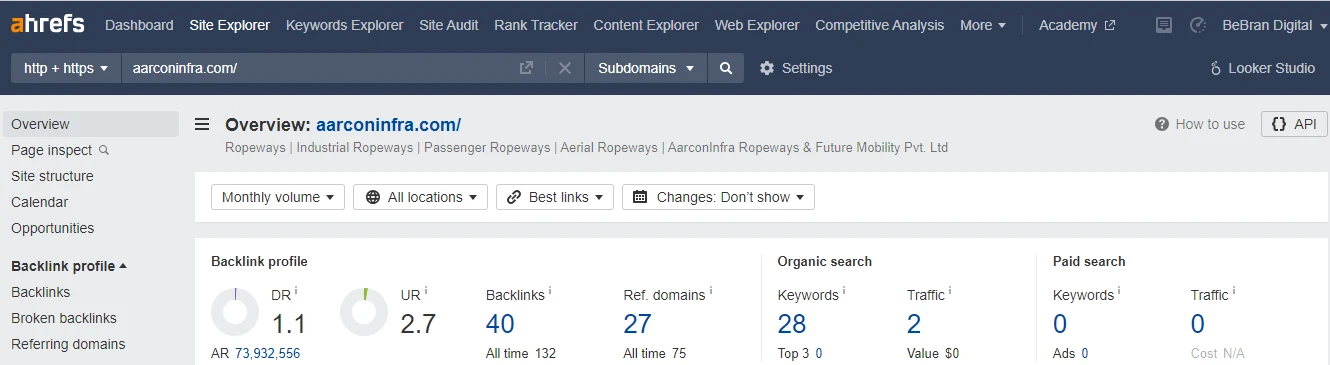
Task: Open the Monthly volume dropdown
Action: (278, 197)
